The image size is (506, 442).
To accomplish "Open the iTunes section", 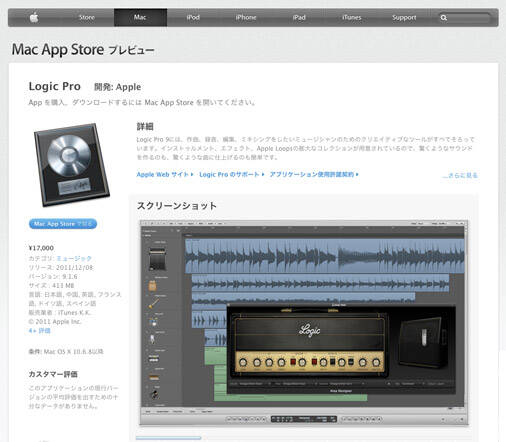I will click(x=352, y=17).
